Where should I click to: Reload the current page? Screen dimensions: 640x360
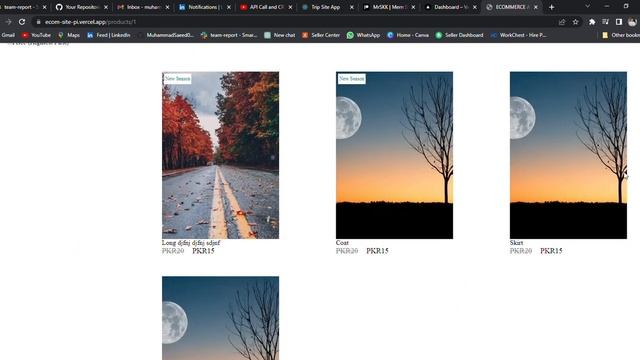(22, 22)
